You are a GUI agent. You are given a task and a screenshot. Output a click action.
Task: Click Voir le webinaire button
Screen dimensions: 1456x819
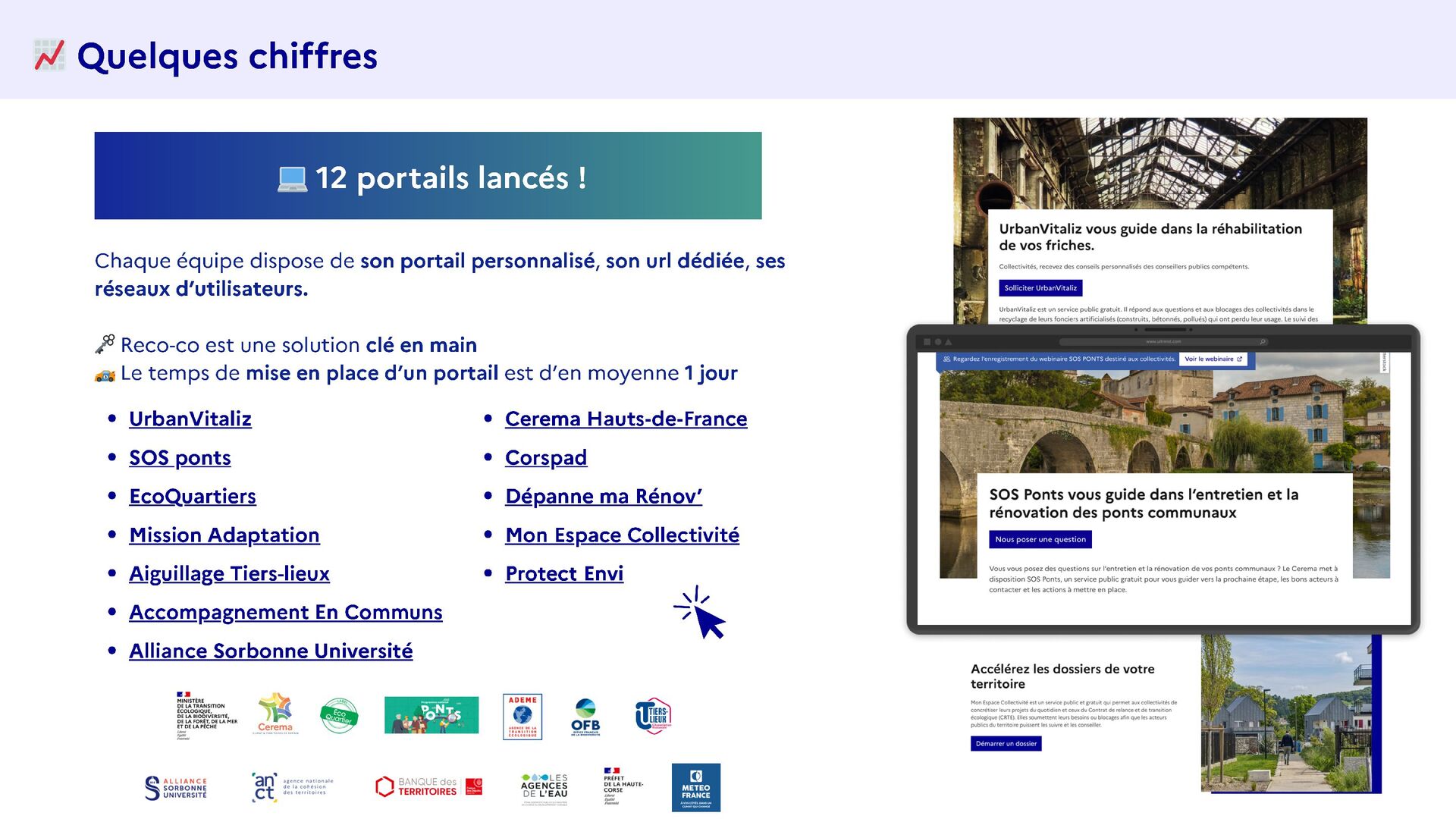click(x=1213, y=359)
